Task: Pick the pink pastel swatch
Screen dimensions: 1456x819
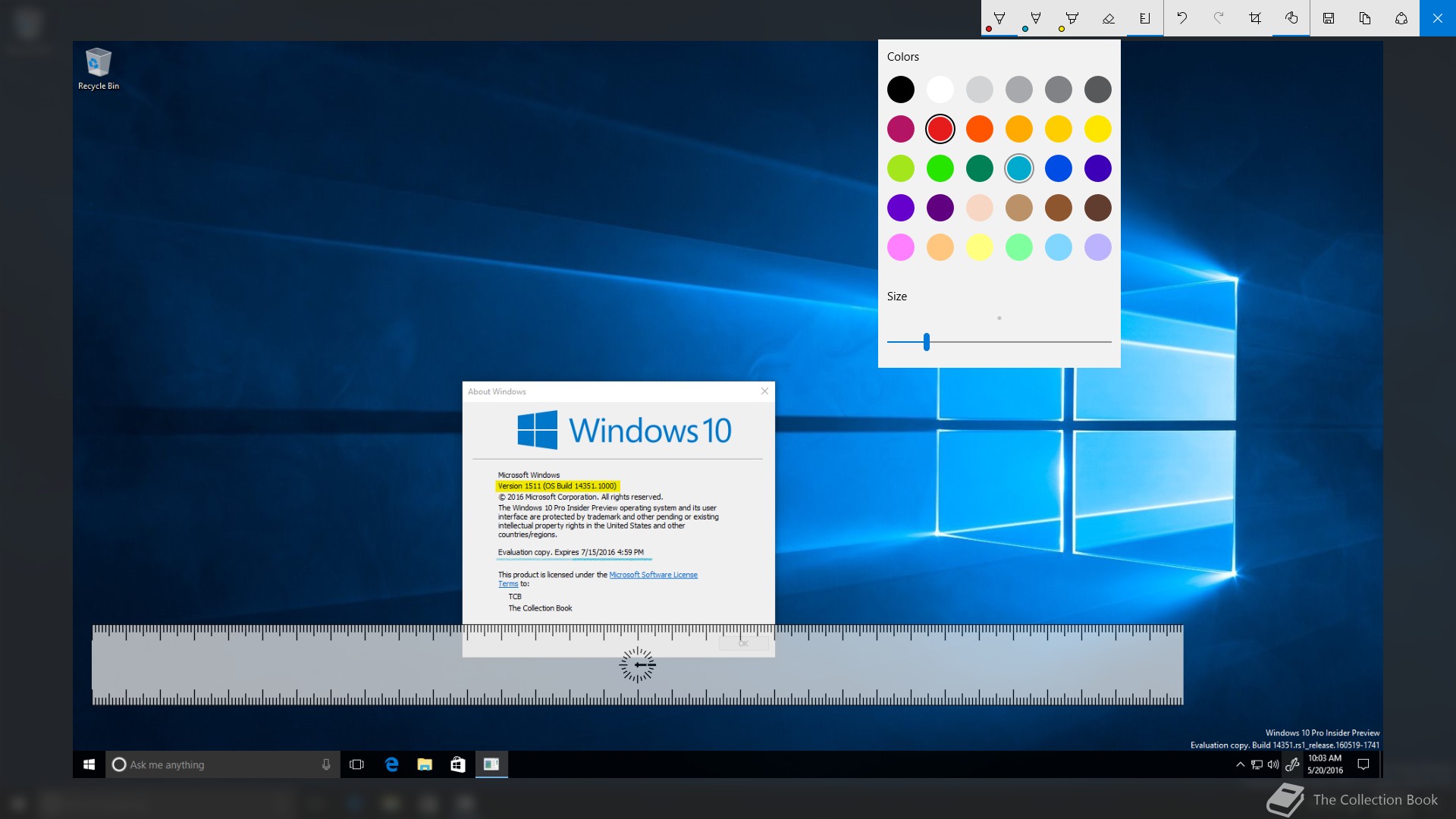Action: 901,247
